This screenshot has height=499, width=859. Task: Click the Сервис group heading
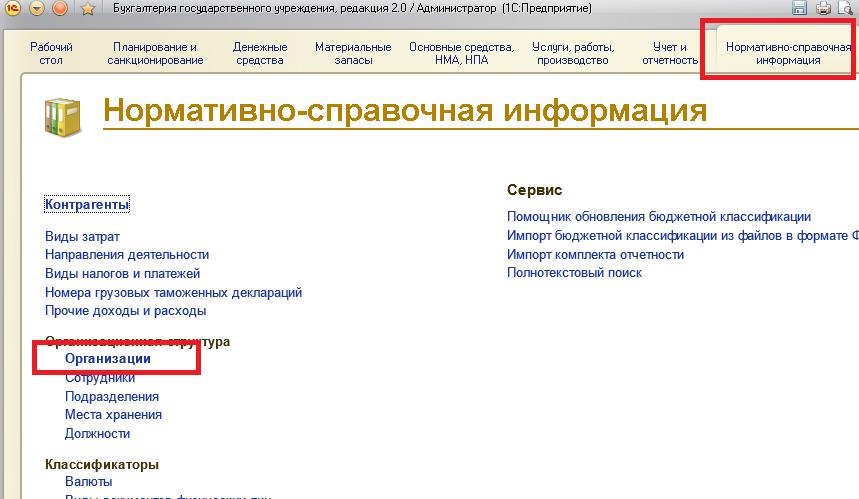coord(535,190)
